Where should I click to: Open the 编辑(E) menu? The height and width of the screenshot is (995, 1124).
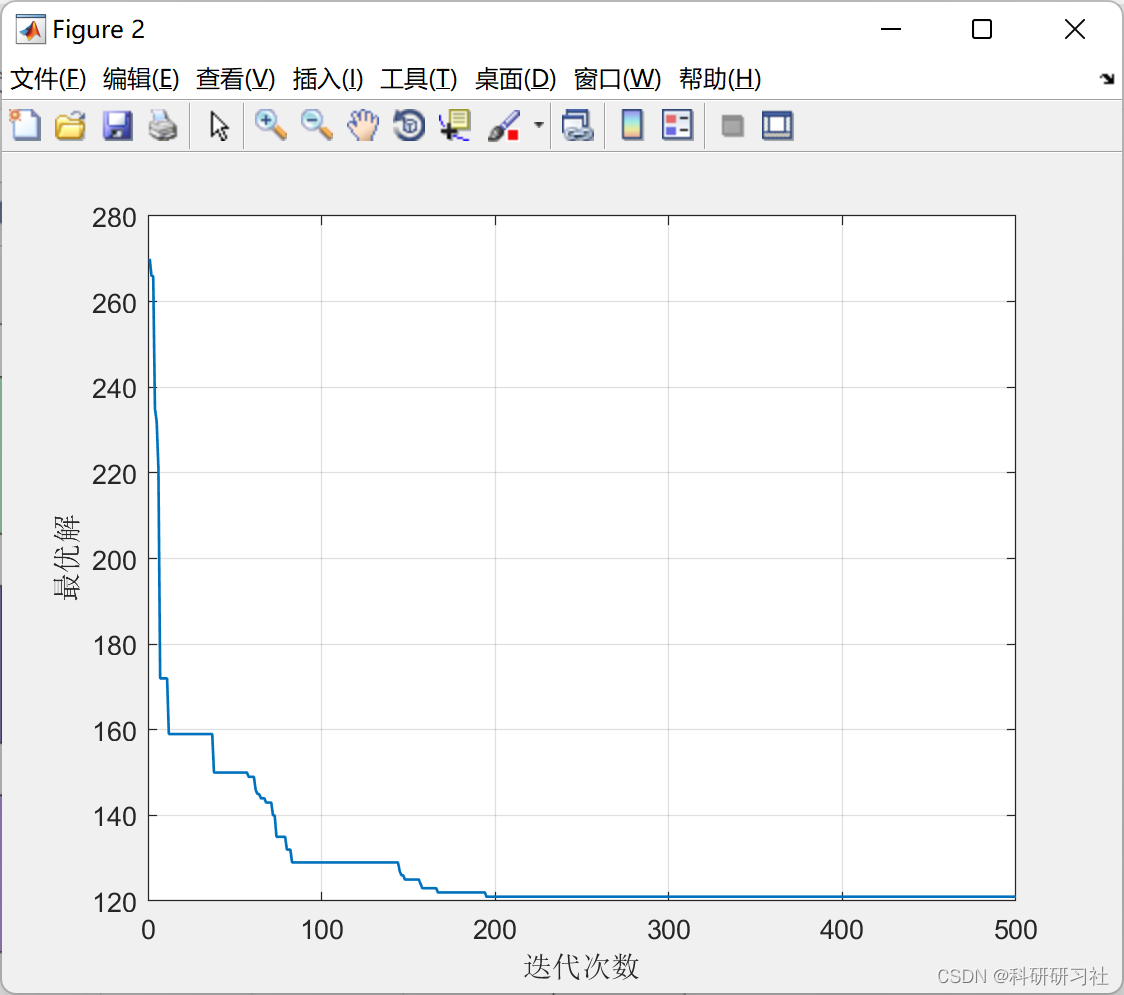pos(140,78)
